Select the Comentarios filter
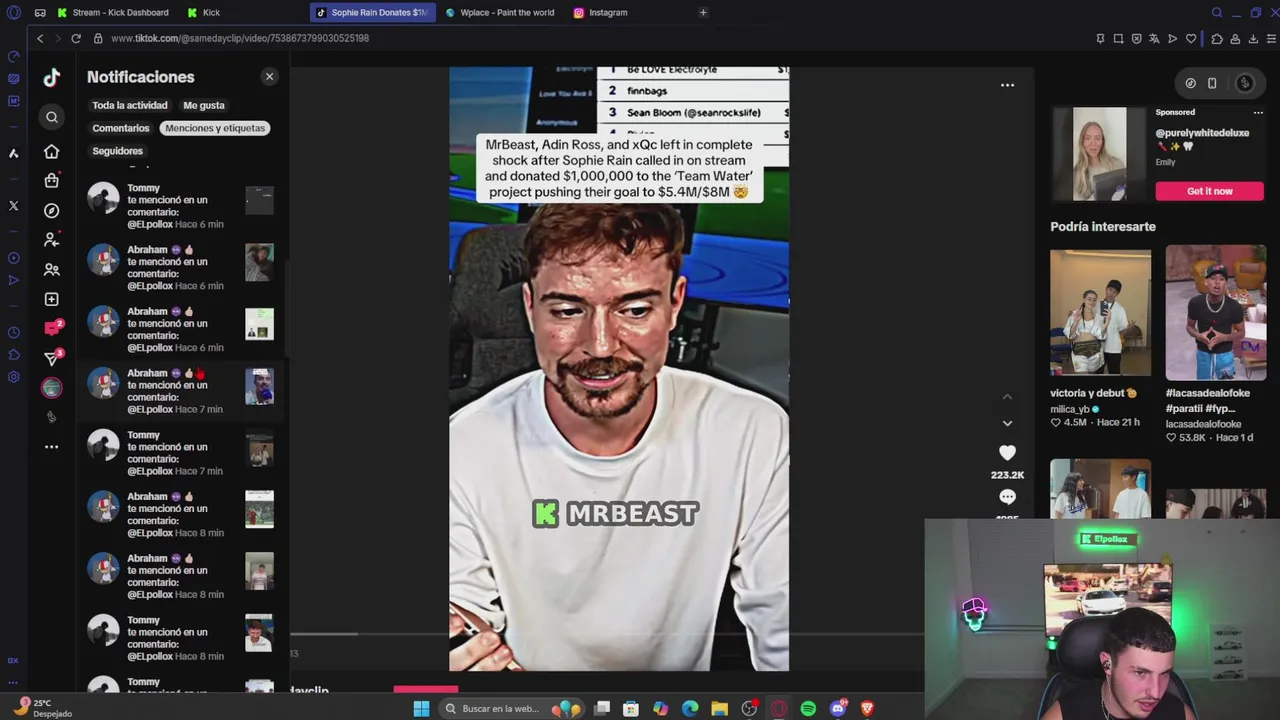Viewport: 1280px width, 720px height. pos(121,128)
